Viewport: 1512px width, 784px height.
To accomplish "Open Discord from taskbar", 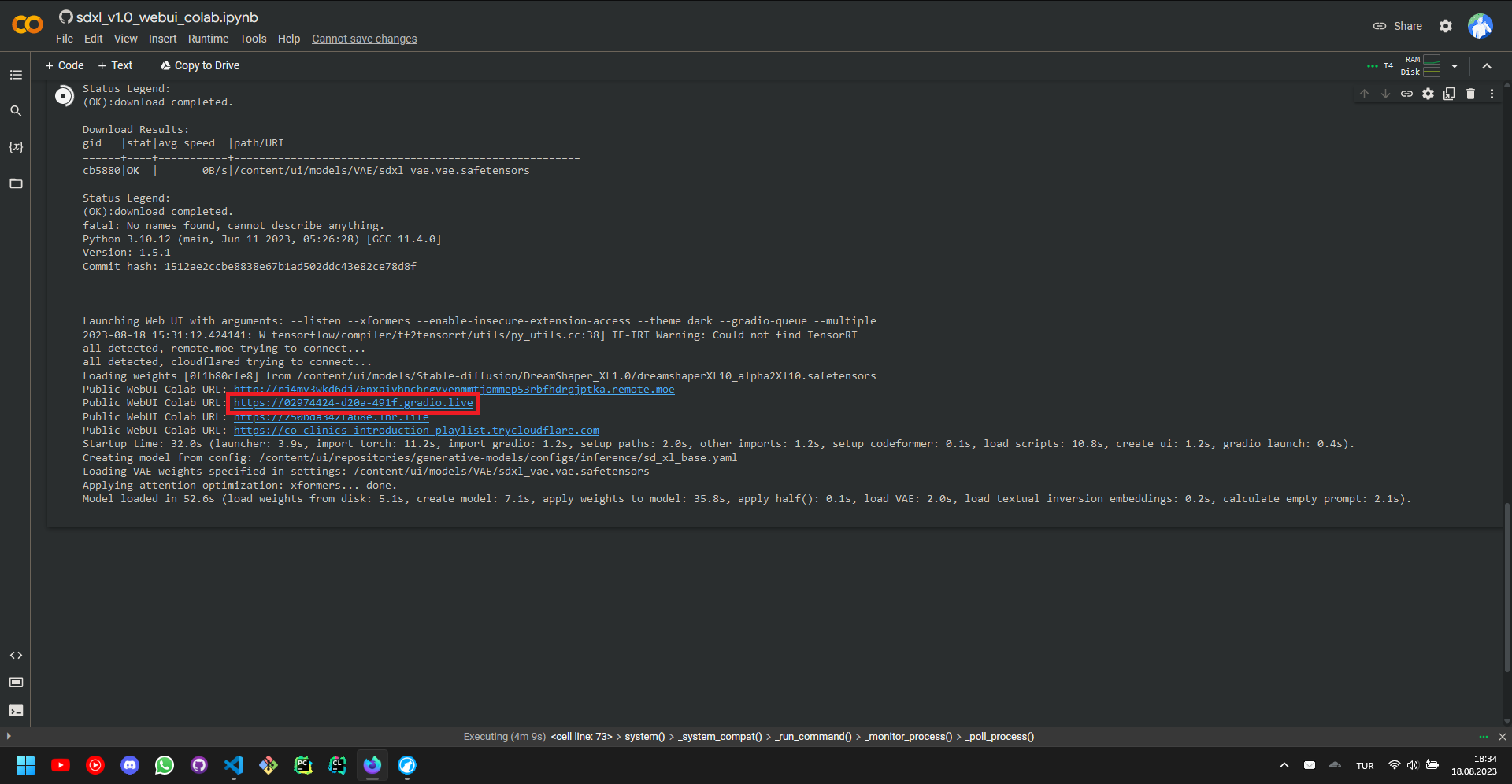I will coord(130,765).
